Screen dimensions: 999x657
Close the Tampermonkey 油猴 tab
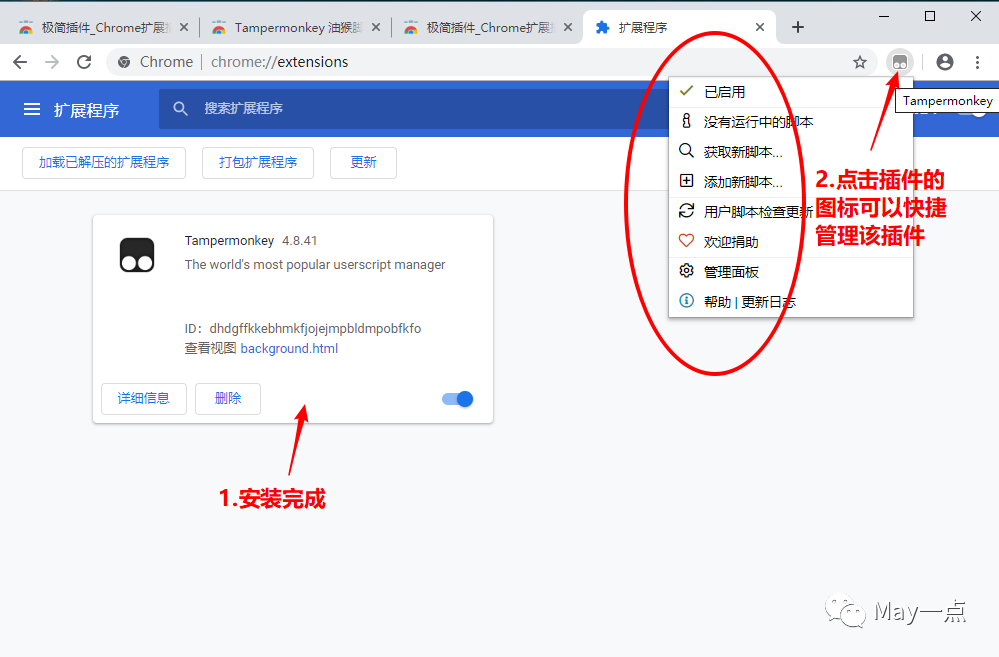(376, 27)
